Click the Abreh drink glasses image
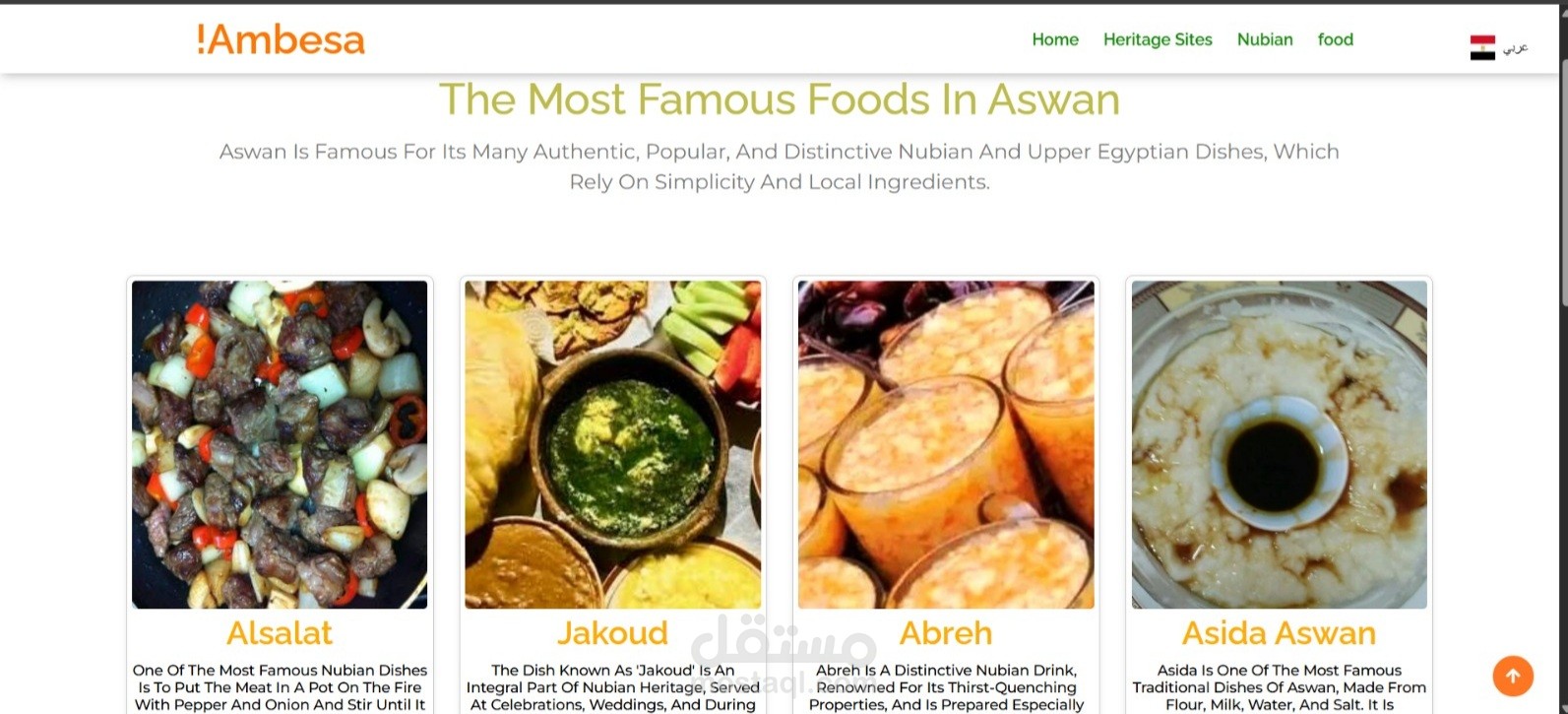 [x=946, y=444]
